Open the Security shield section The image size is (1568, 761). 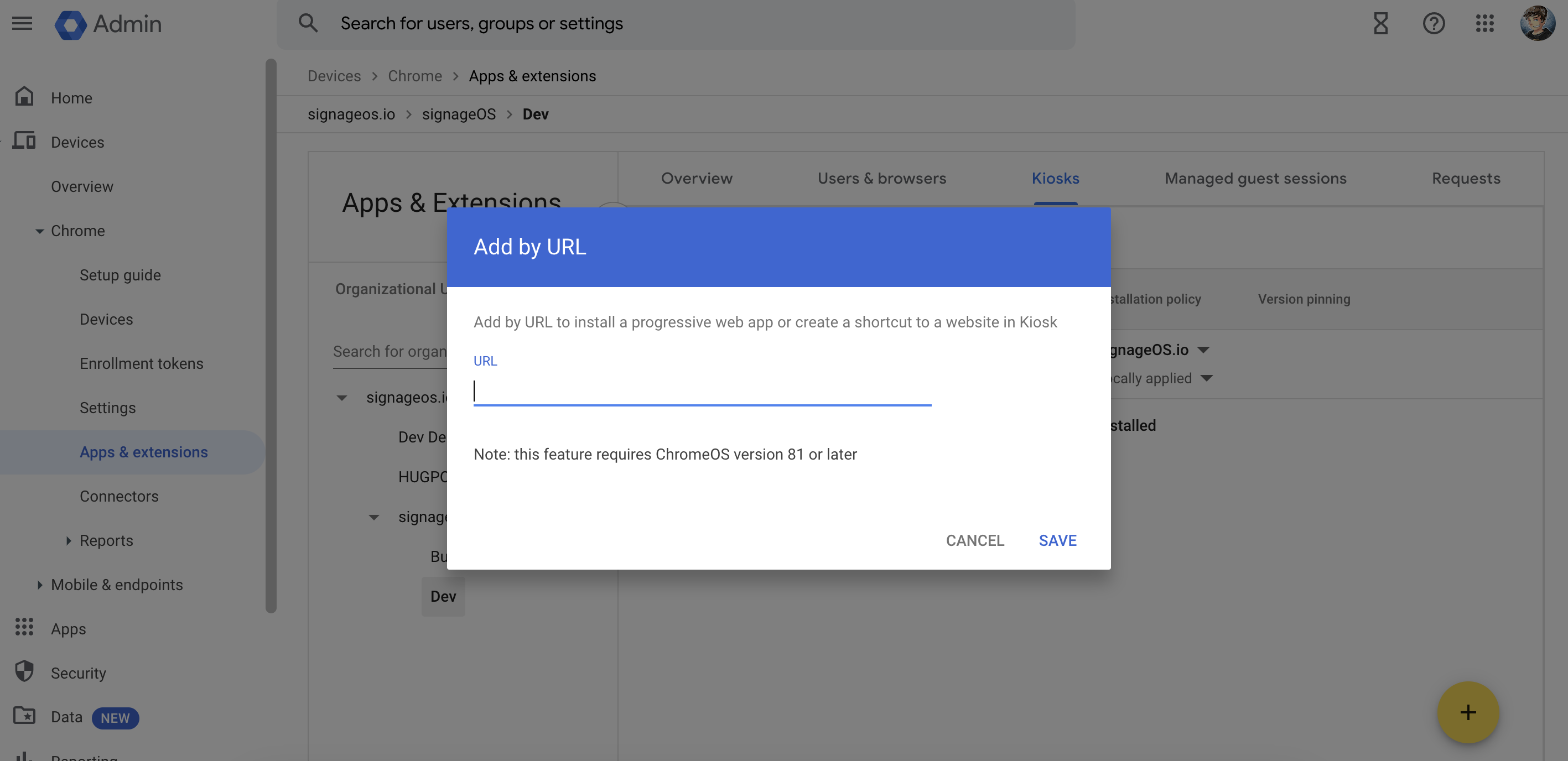[24, 672]
